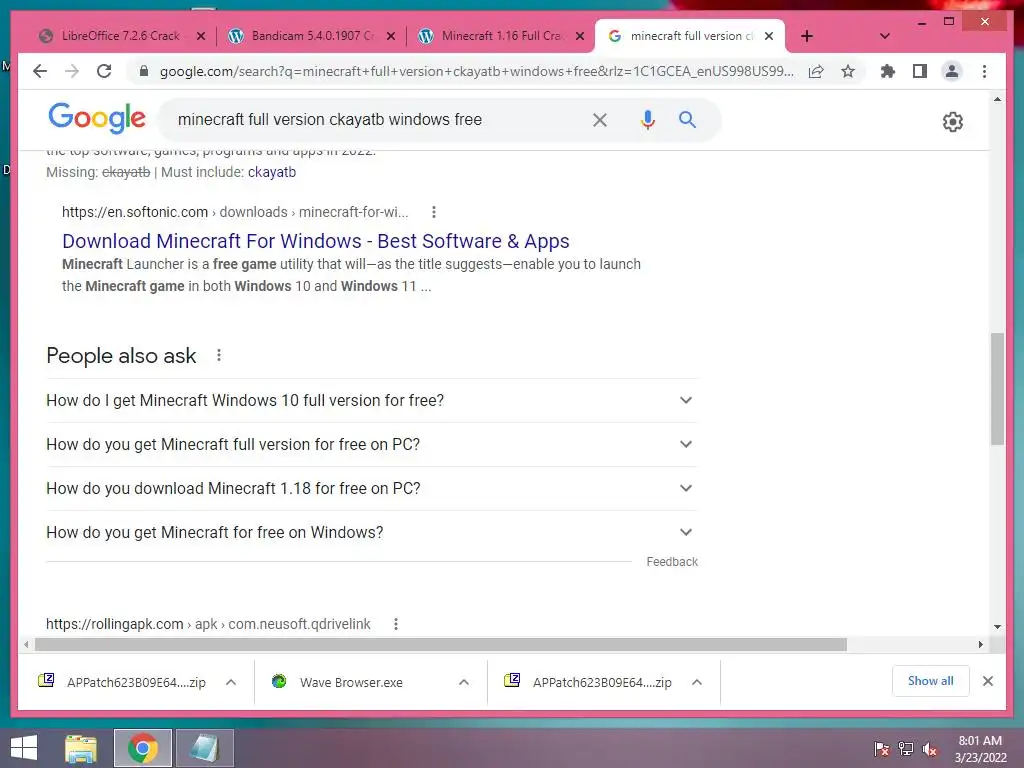Open the Chrome three-dot menu

(x=984, y=71)
